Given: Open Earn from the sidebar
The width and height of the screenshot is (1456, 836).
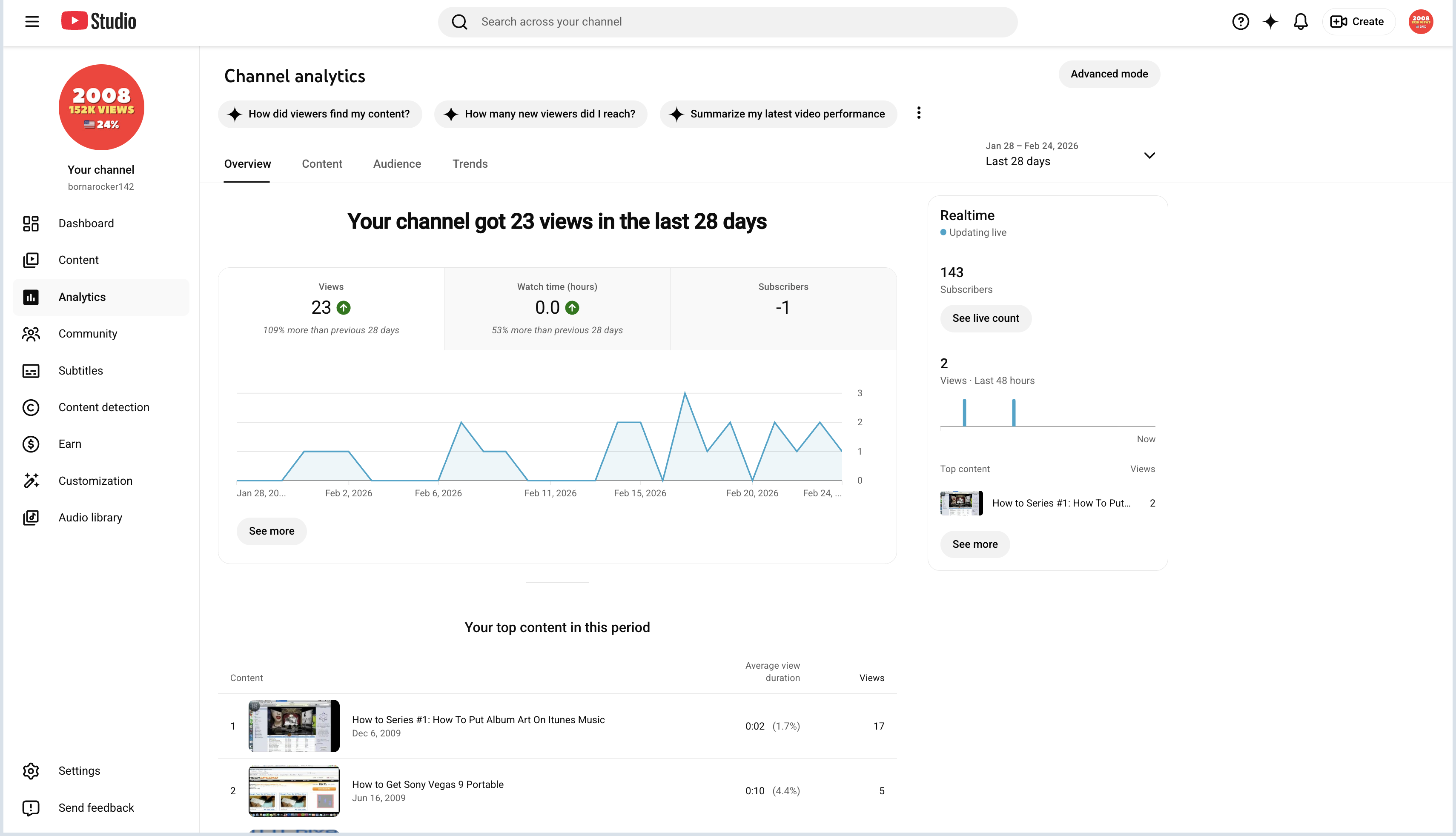Looking at the screenshot, I should coord(101,444).
